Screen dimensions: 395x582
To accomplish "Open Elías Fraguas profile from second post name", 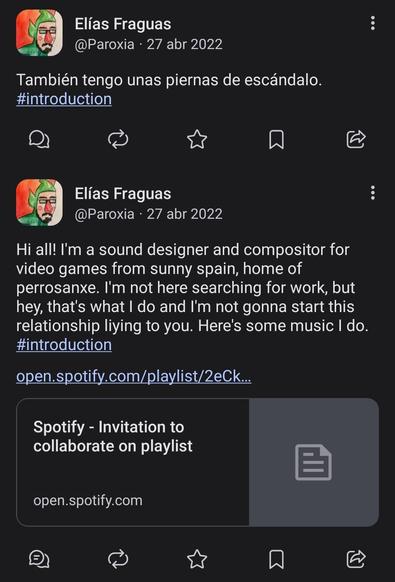I will click(x=123, y=194).
